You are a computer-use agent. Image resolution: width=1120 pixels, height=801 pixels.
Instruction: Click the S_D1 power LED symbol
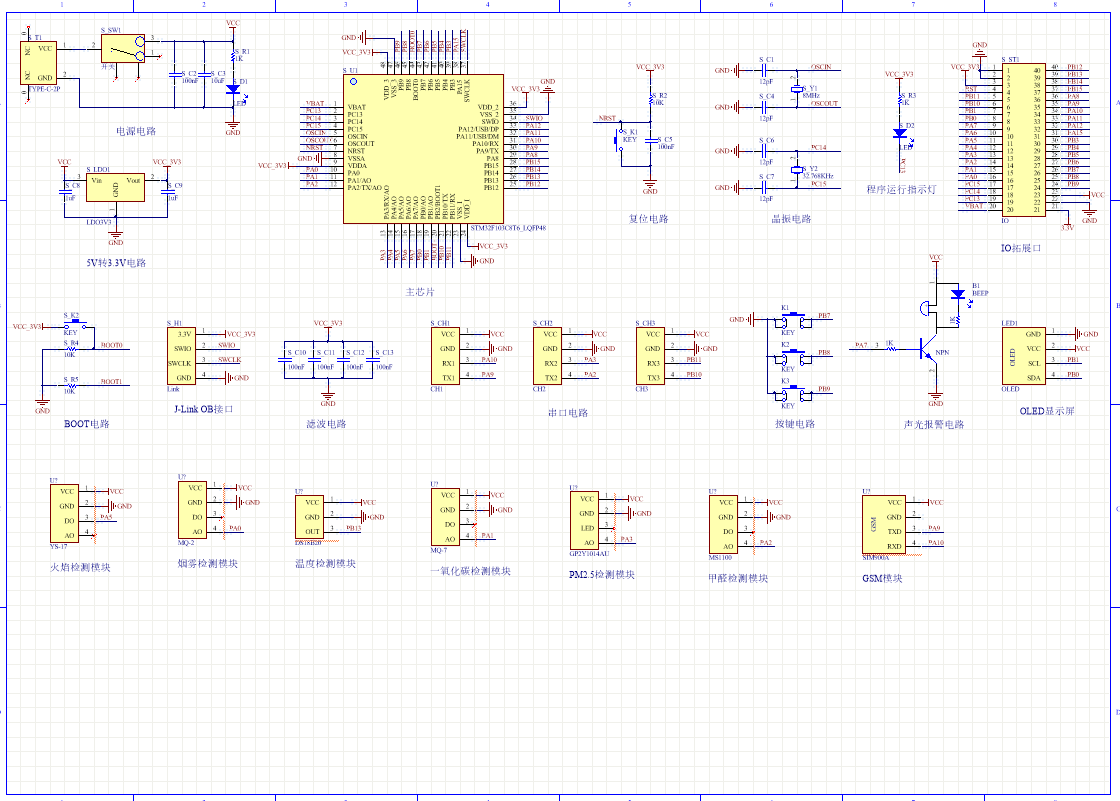pyautogui.click(x=233, y=90)
